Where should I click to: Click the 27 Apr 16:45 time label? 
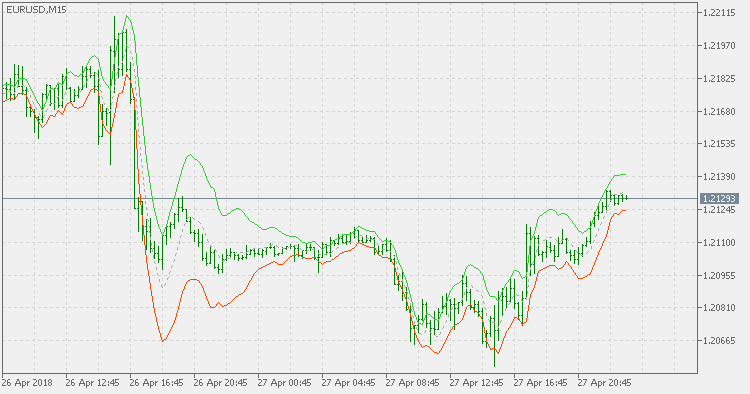pos(540,383)
